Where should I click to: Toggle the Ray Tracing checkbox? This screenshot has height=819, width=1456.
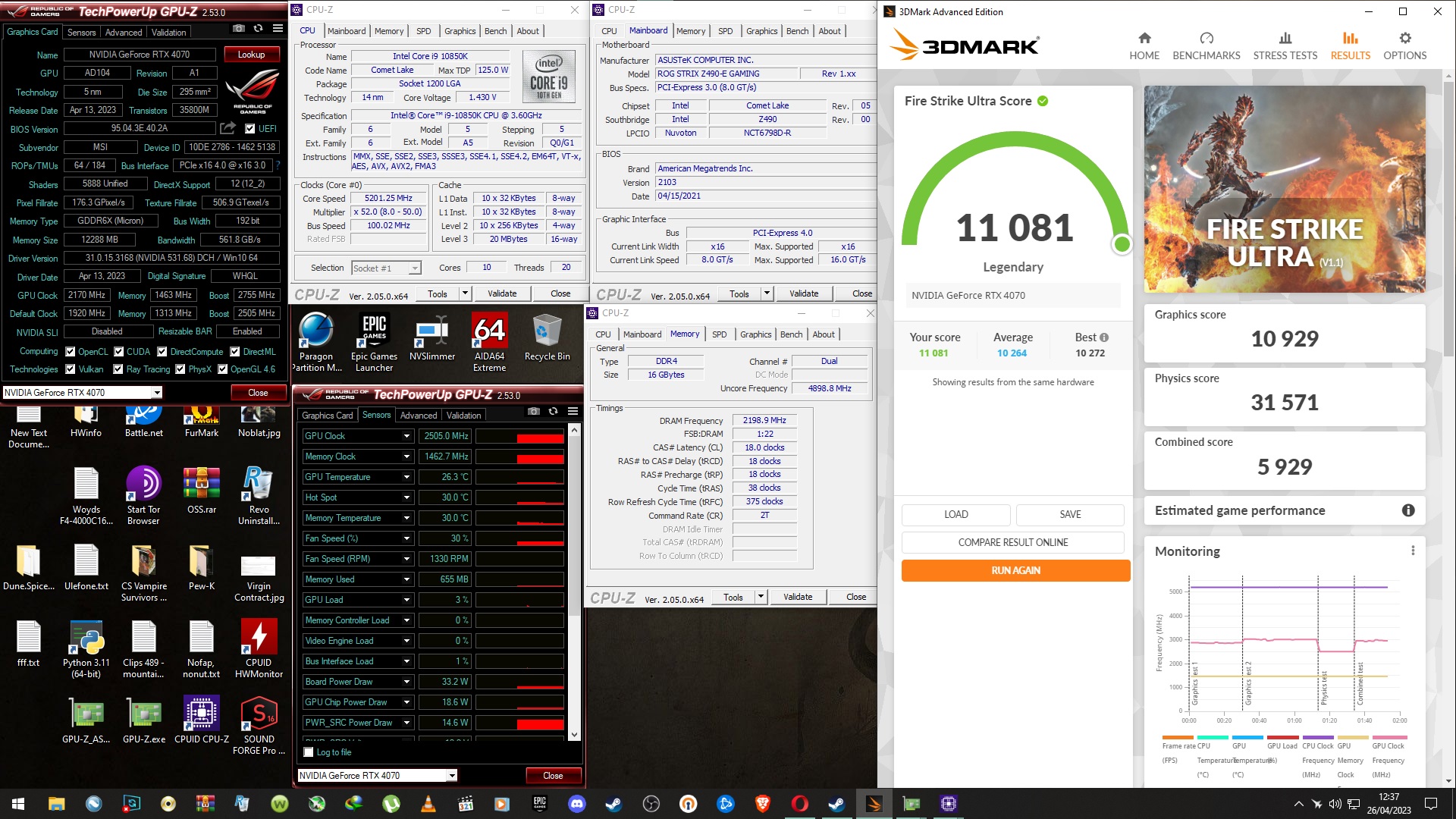click(x=118, y=369)
